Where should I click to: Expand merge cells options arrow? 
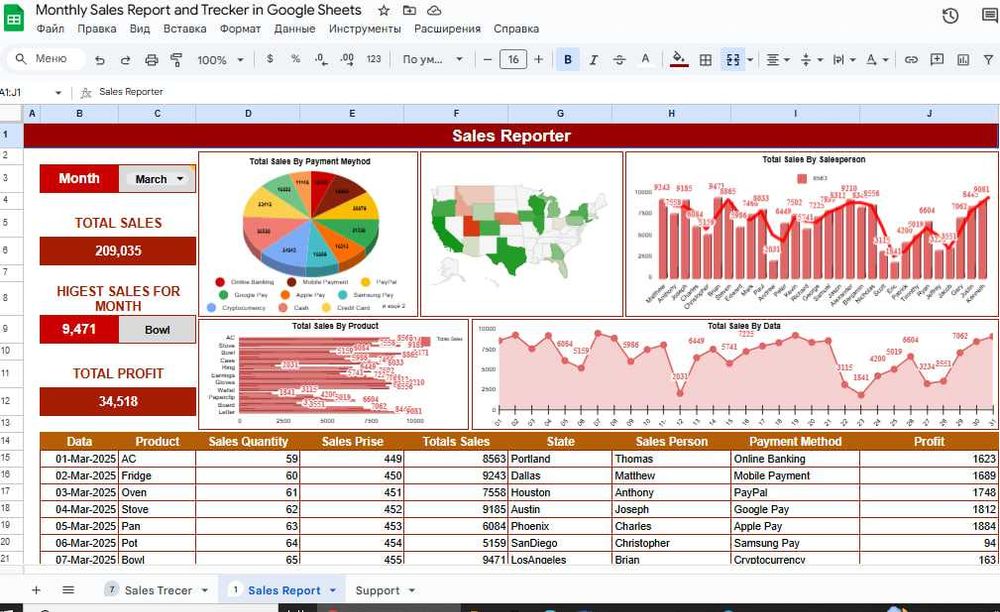750,60
